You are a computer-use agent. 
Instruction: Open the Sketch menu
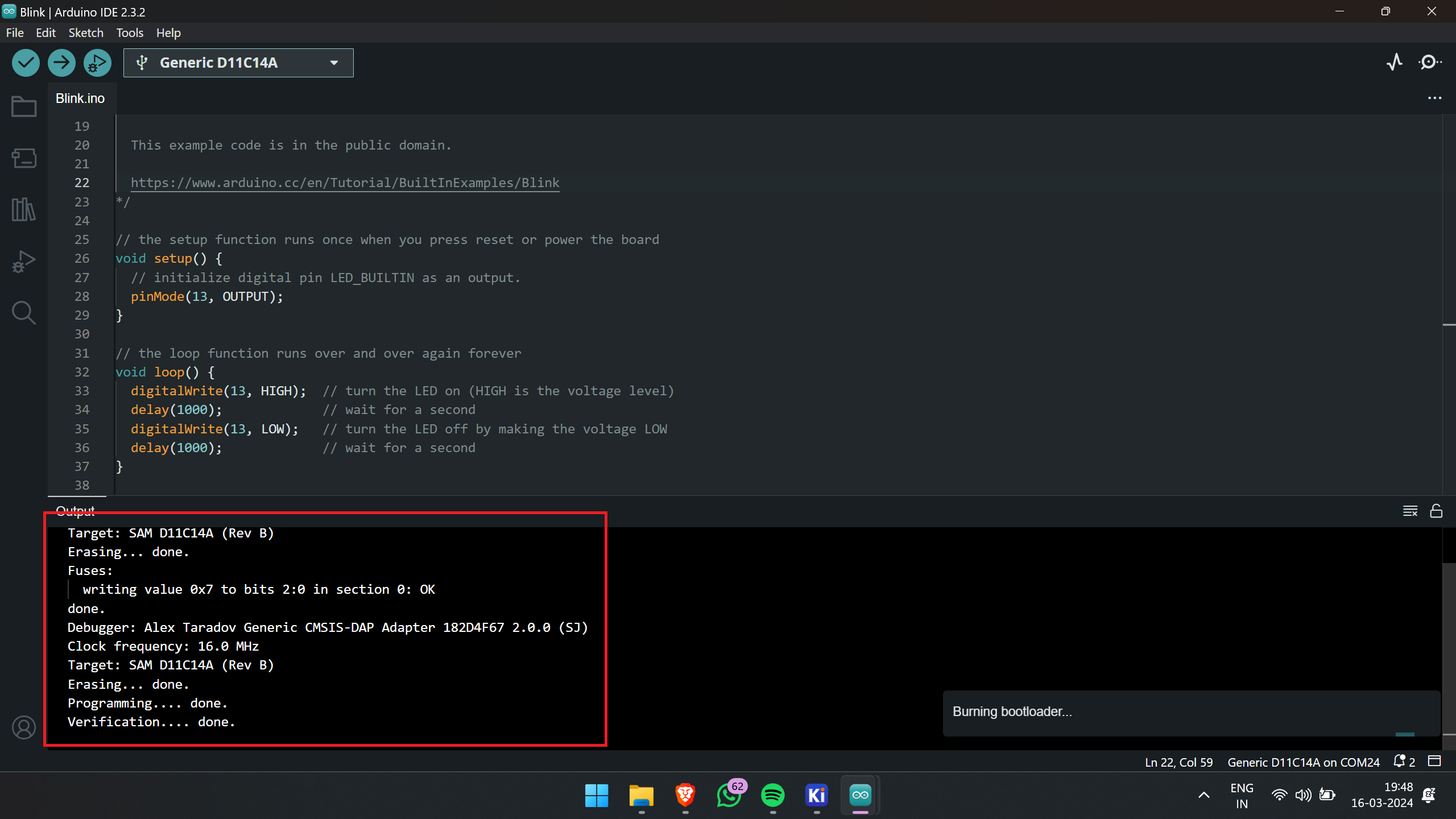click(86, 33)
